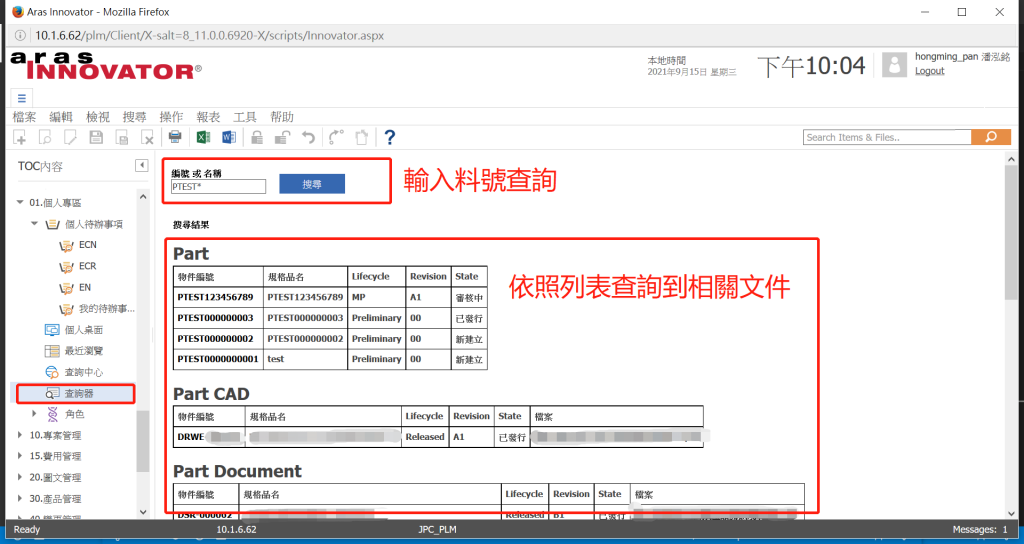Screen dimensions: 1024x544
Task: Export results to Word
Action: 229,137
